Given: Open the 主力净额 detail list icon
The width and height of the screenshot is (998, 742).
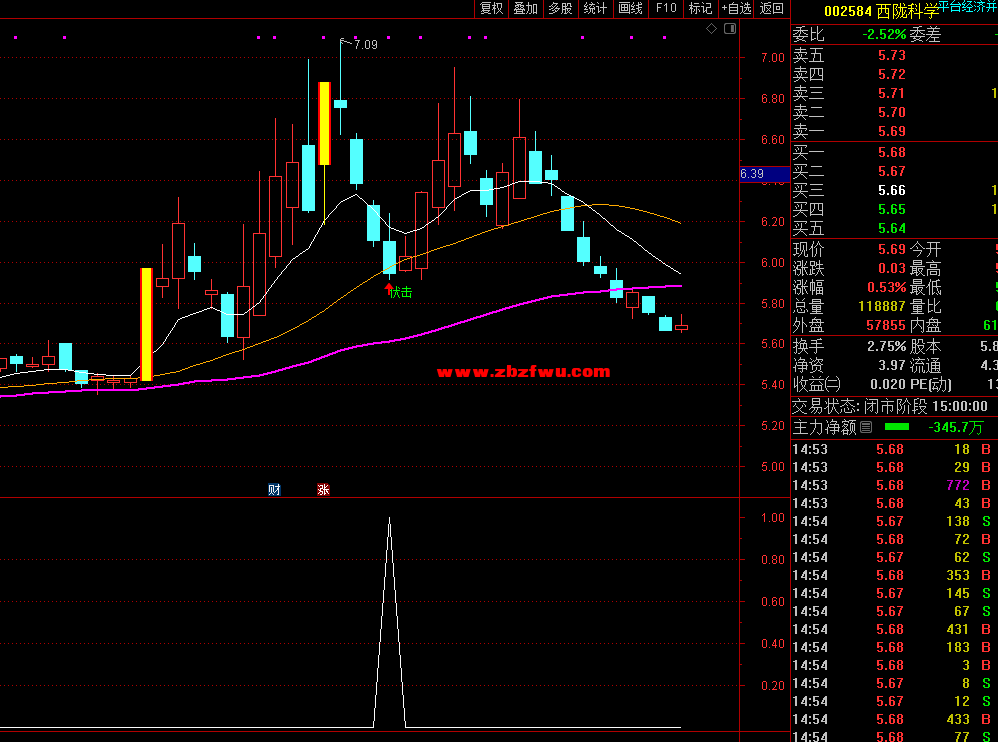Looking at the screenshot, I should 866,427.
